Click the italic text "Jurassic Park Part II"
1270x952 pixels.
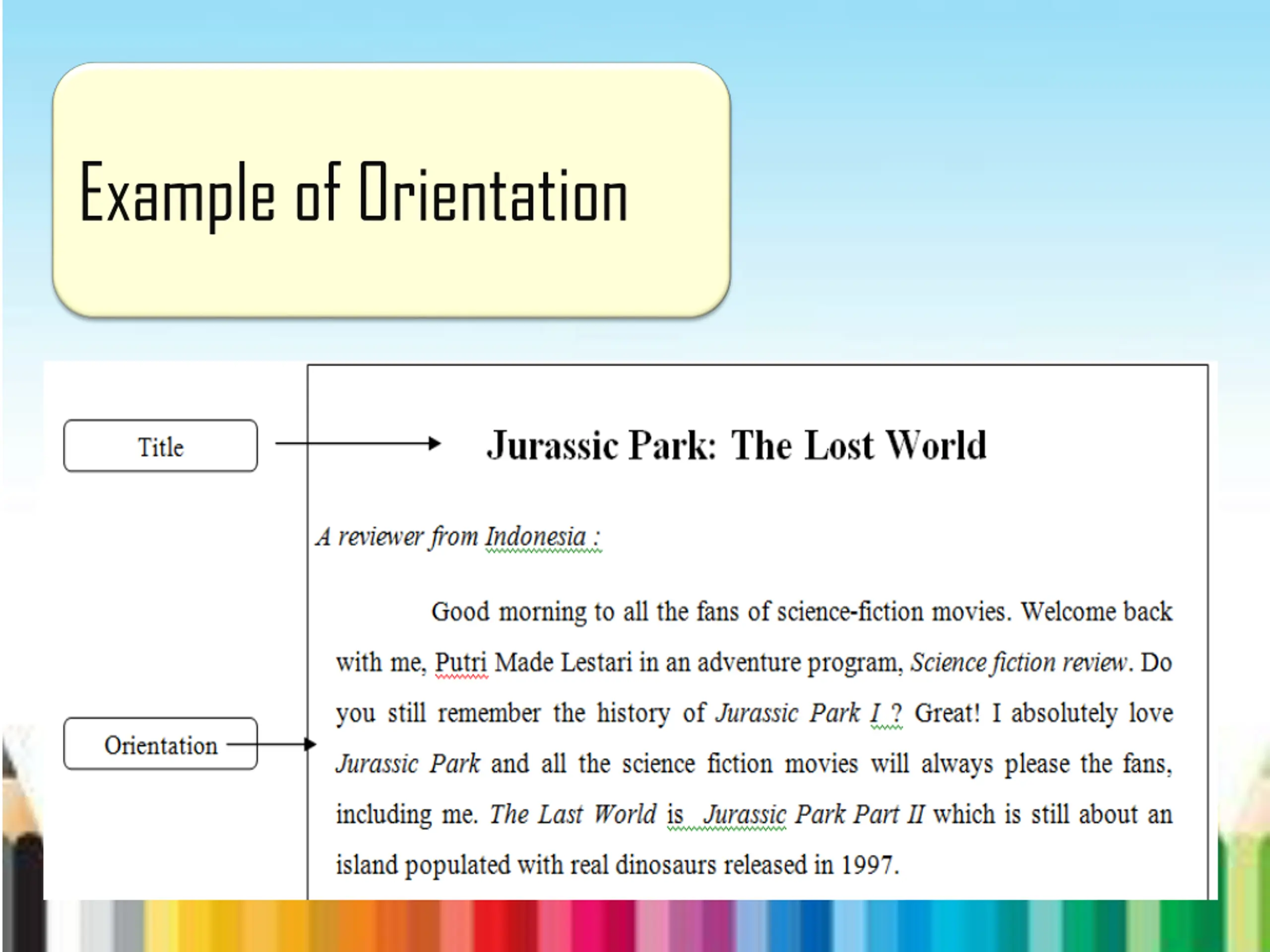tap(814, 814)
